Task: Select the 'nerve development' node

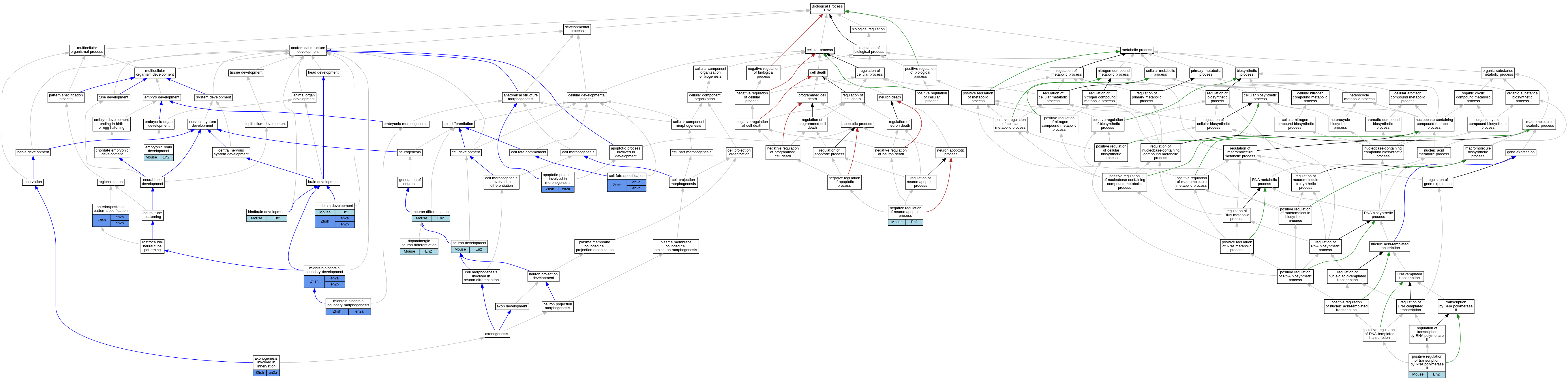Action: 33,152
